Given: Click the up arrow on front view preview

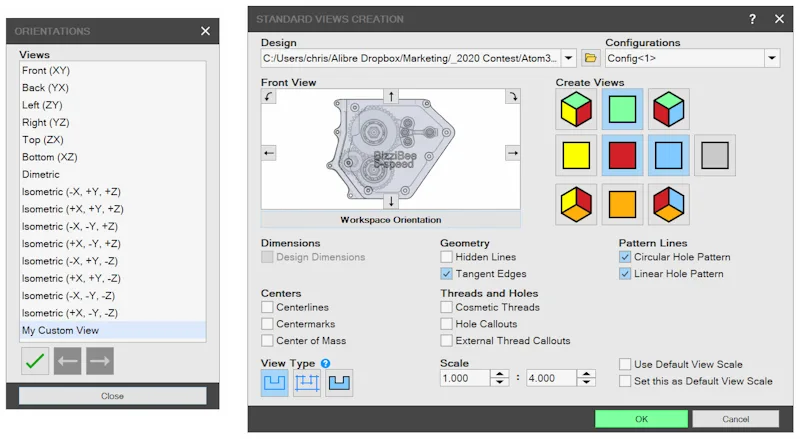Looking at the screenshot, I should 391,96.
